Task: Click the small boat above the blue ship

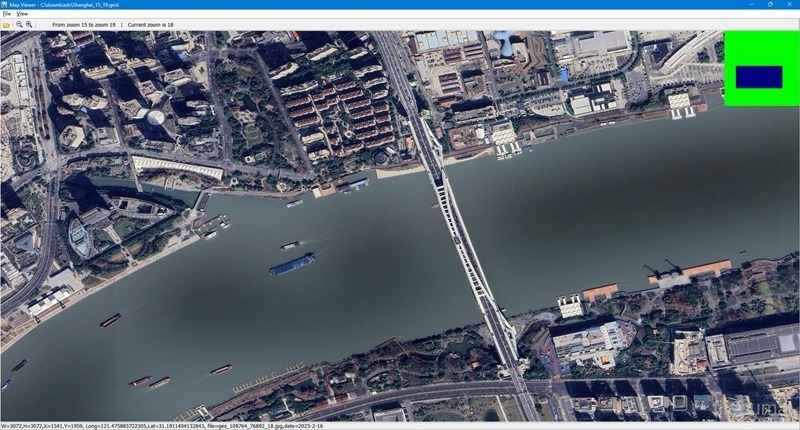Action: click(289, 245)
